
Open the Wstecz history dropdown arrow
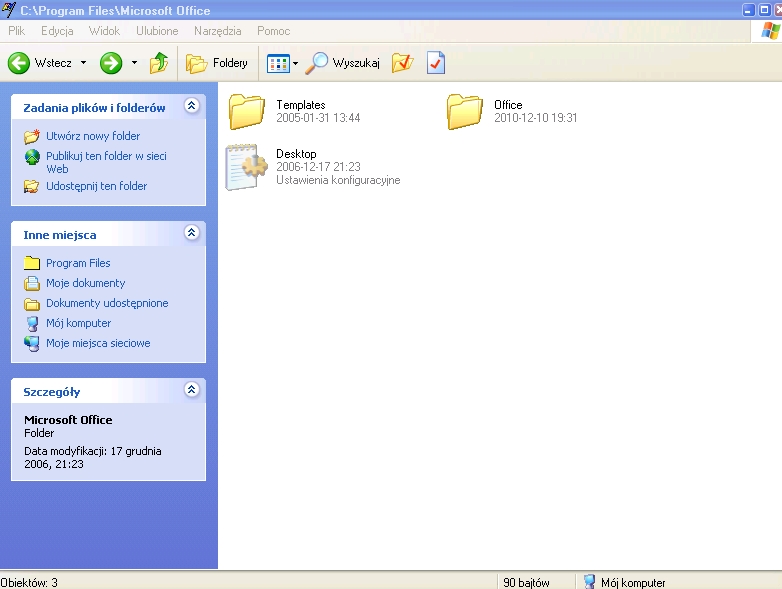tap(83, 63)
